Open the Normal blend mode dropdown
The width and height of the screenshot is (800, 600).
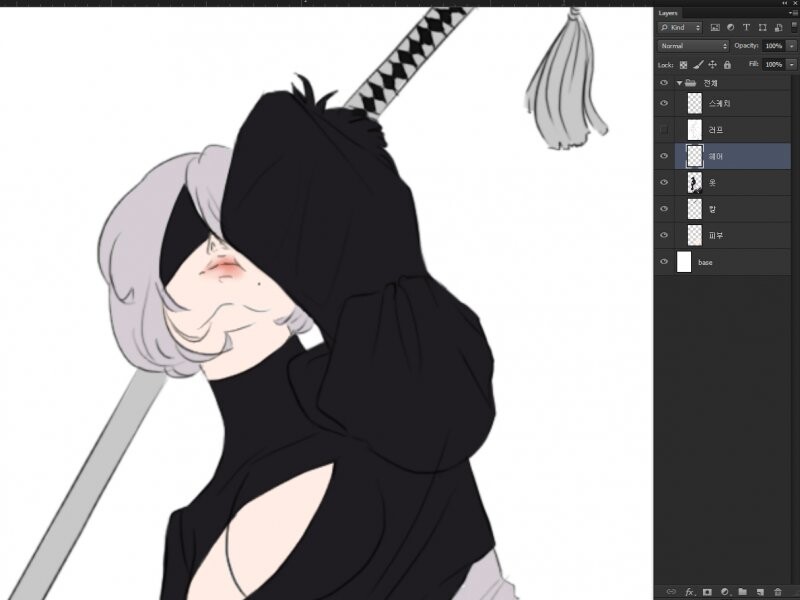pos(693,46)
